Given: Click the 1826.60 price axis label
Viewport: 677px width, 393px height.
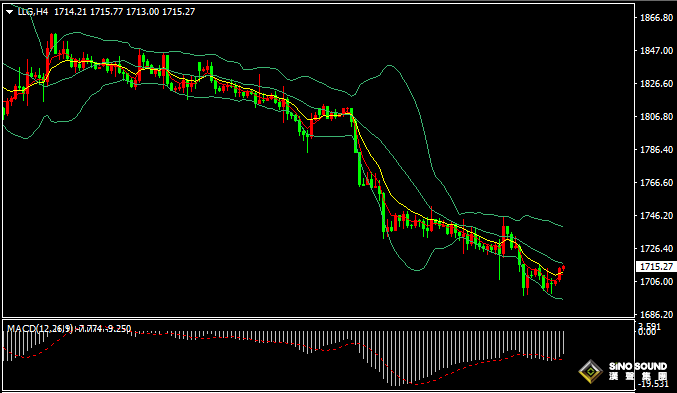Looking at the screenshot, I should (656, 83).
